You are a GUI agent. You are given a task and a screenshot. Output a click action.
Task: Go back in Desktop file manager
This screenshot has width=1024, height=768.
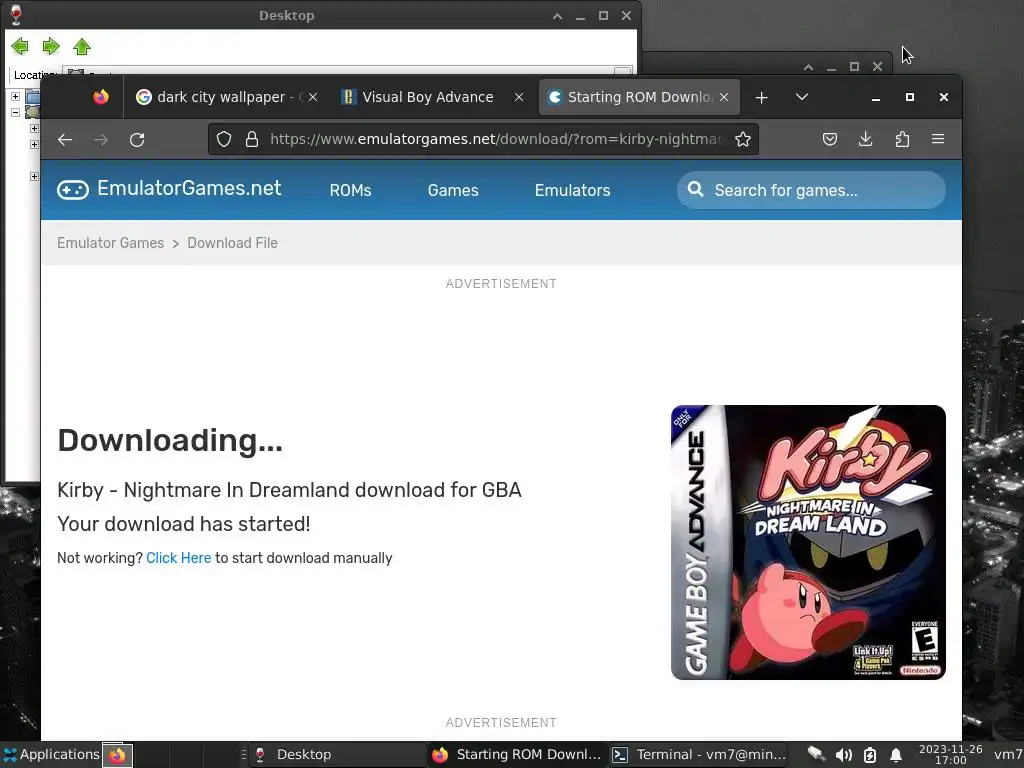point(20,46)
